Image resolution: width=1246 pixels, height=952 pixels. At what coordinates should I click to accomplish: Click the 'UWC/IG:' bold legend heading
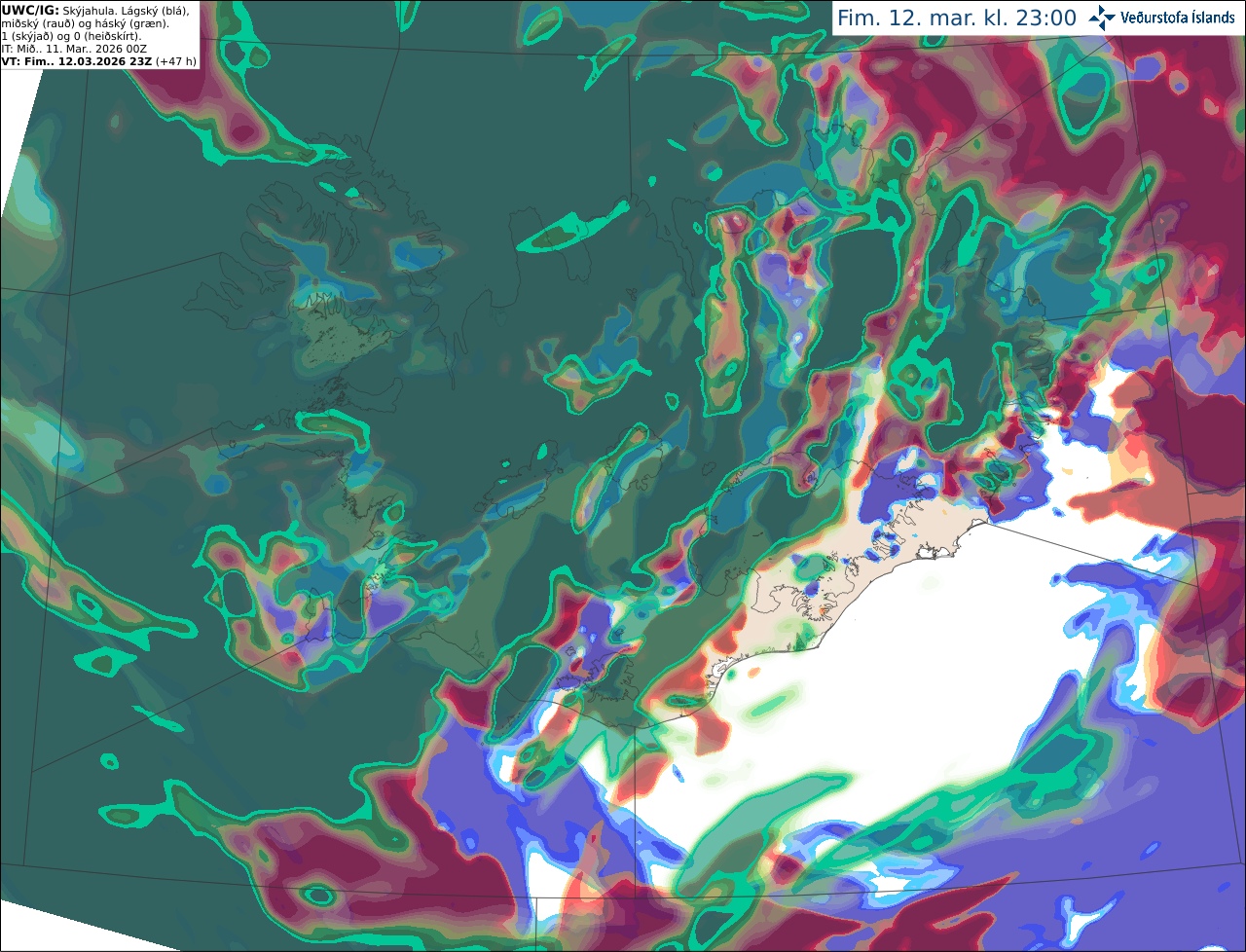click(30, 11)
